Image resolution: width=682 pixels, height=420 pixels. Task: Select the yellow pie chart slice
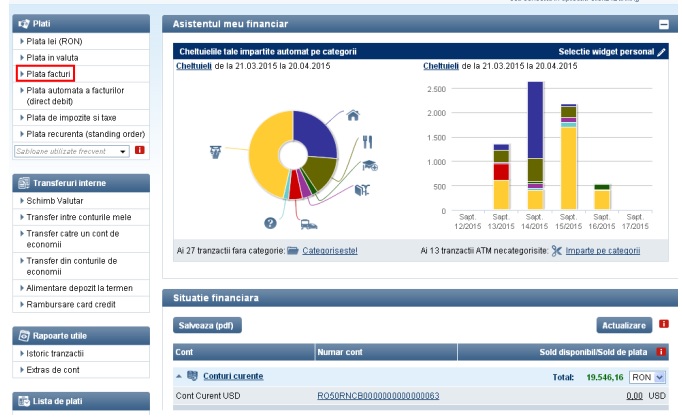pos(265,157)
